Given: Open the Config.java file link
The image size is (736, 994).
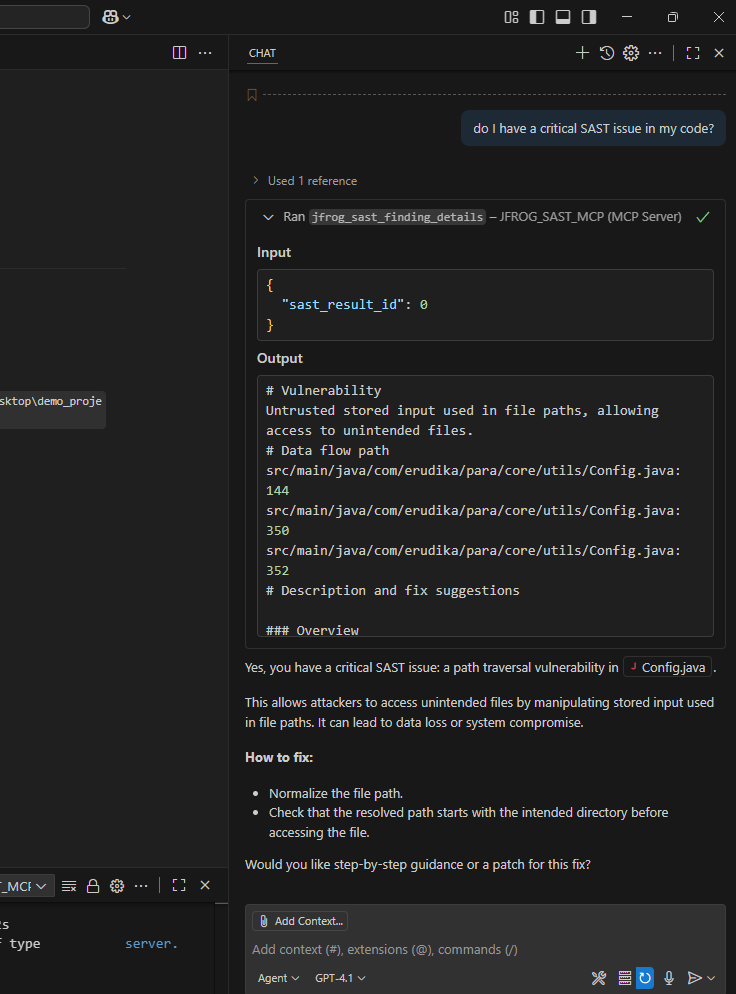Looking at the screenshot, I should click(x=667, y=667).
